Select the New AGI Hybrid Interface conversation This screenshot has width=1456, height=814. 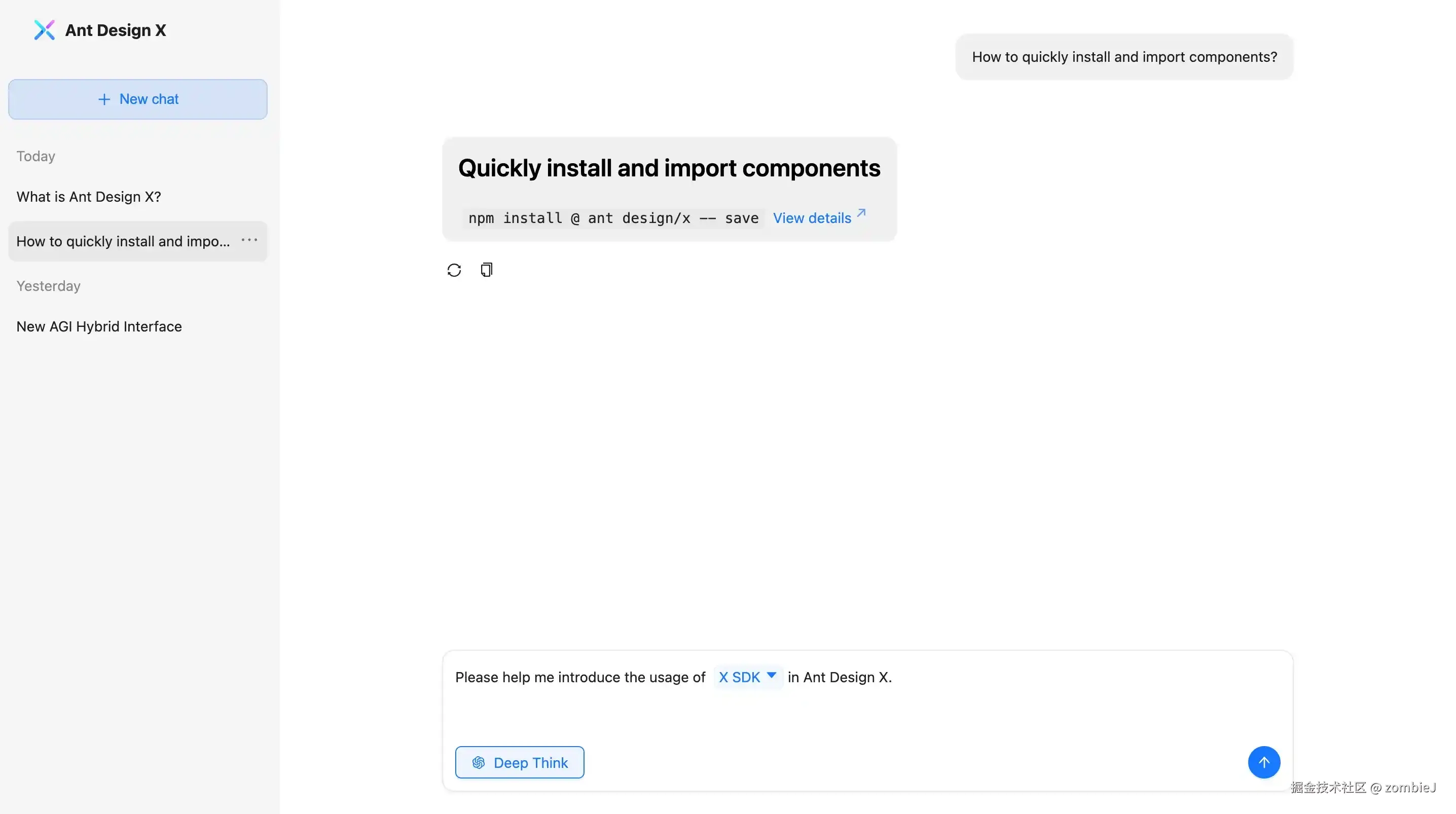[x=99, y=327]
